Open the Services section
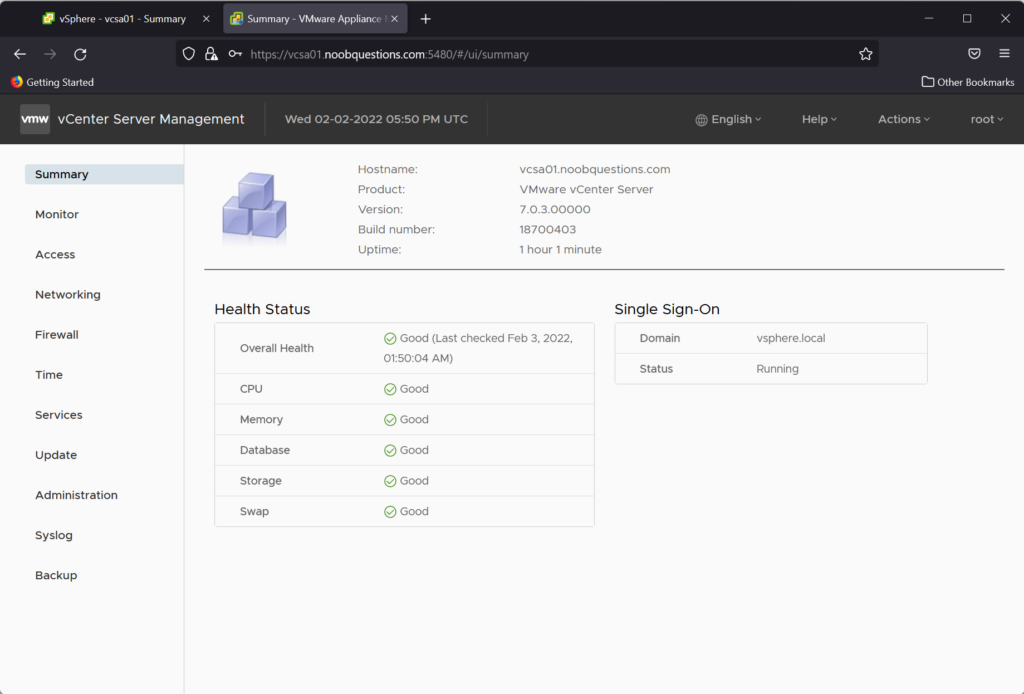 (59, 415)
